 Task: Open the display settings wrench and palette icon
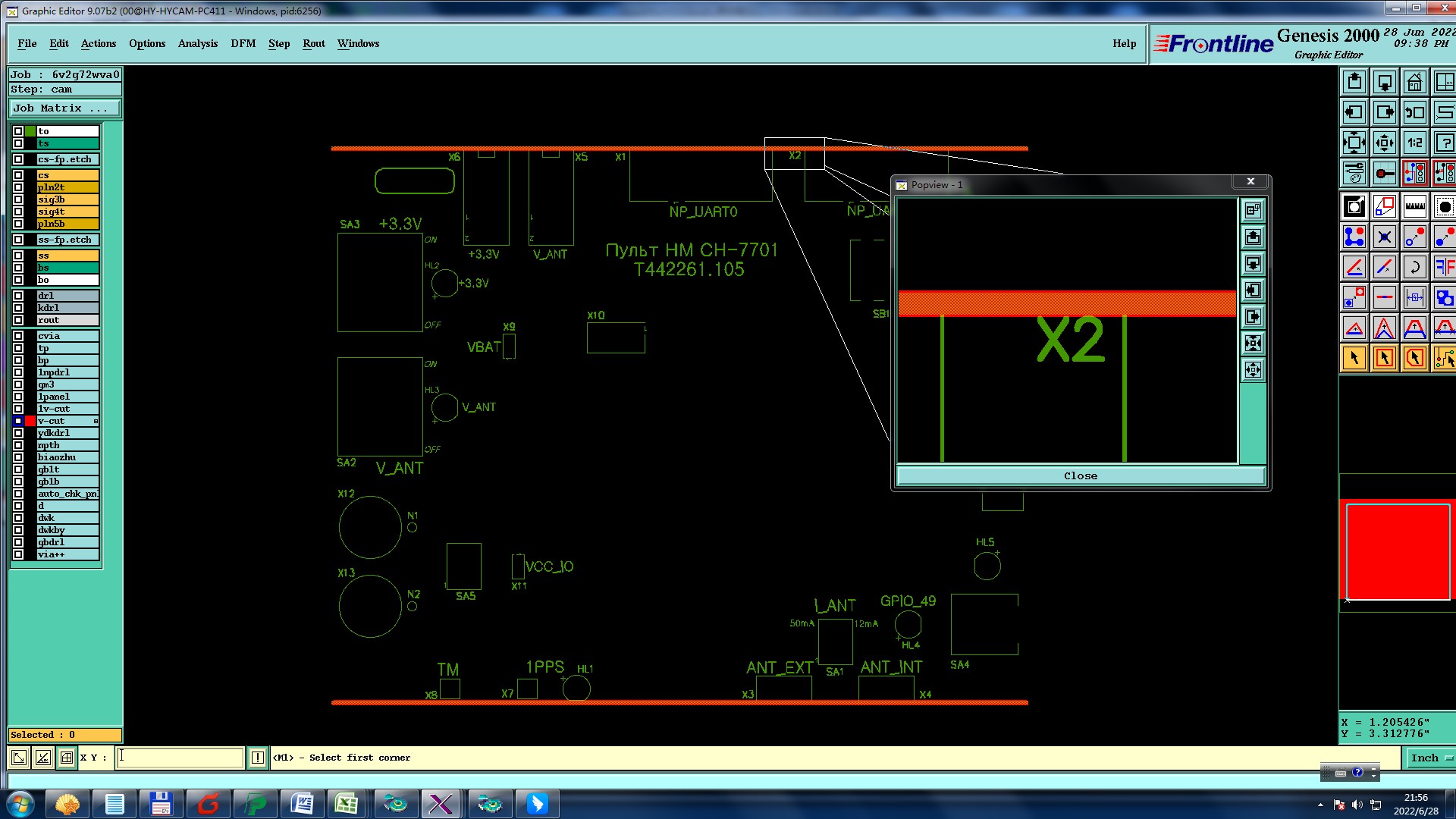pyautogui.click(x=1354, y=173)
